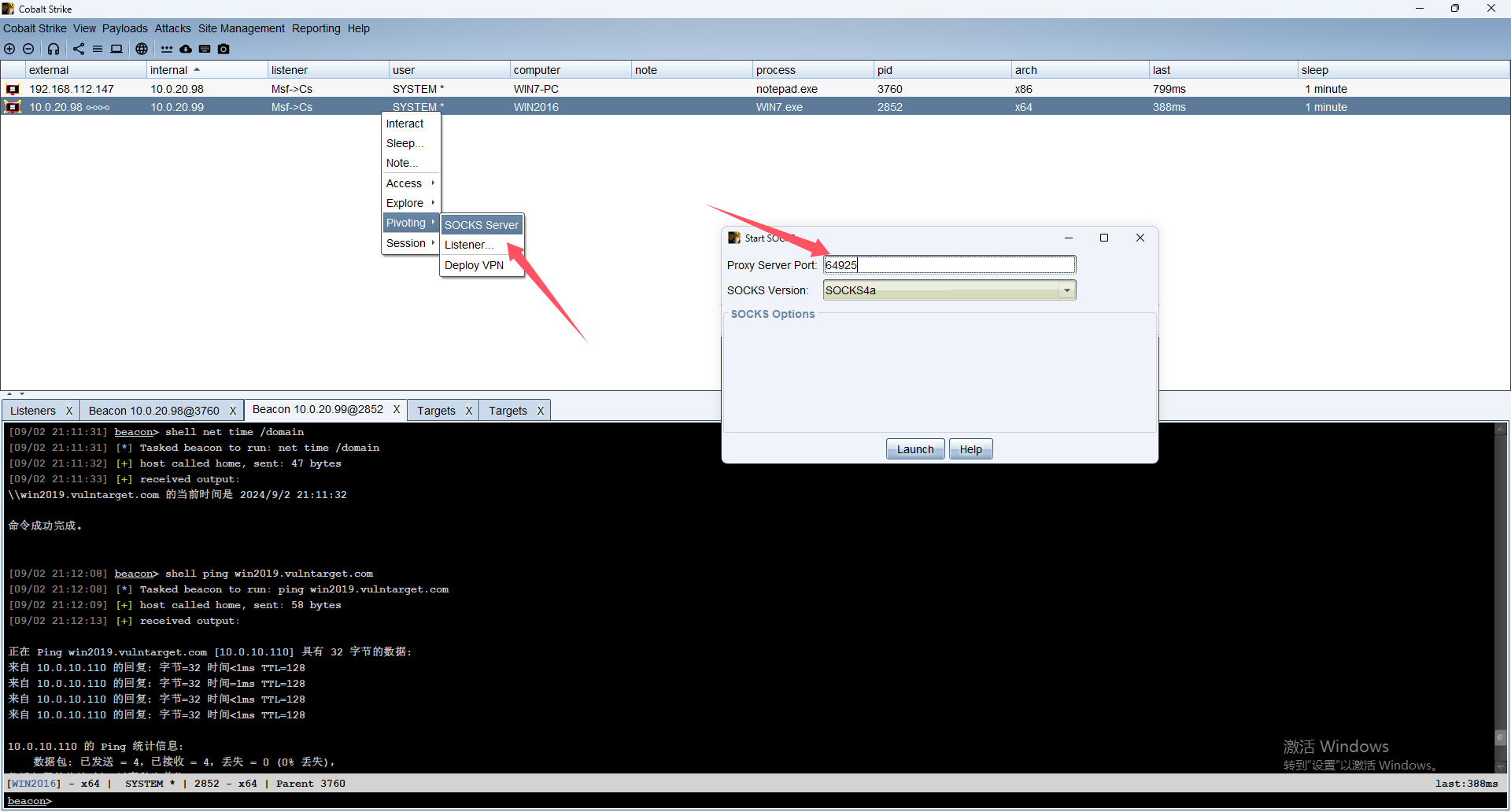The height and width of the screenshot is (812, 1511).
Task: Maximize the Start SOCKS dialog
Action: coord(1104,238)
